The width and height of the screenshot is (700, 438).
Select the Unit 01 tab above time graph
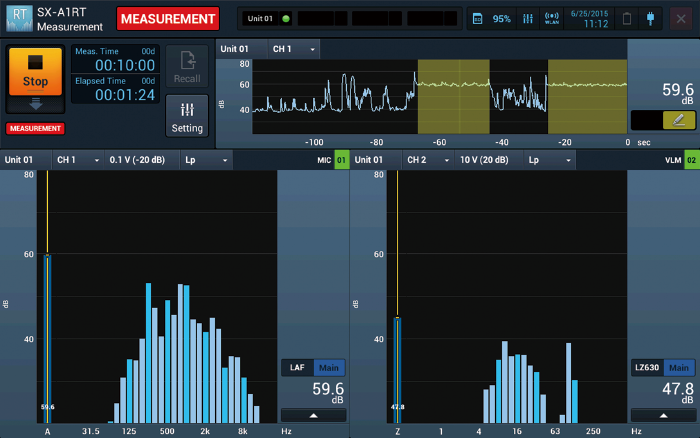pyautogui.click(x=242, y=49)
